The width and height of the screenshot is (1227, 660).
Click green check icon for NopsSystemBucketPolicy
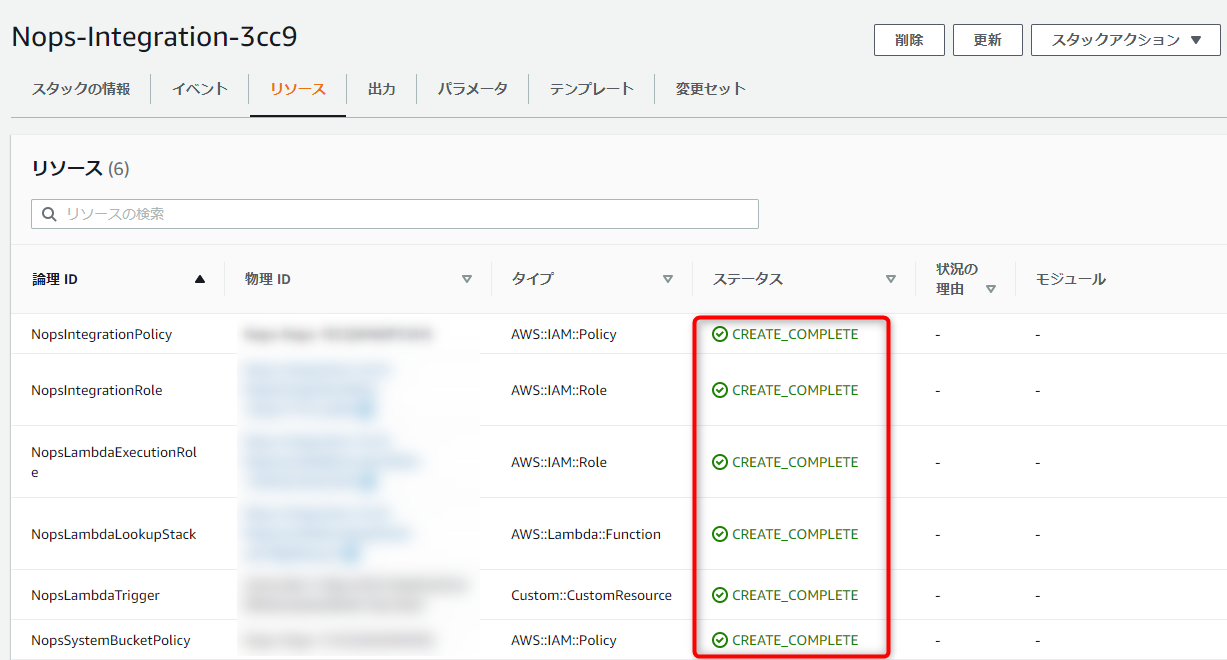720,640
